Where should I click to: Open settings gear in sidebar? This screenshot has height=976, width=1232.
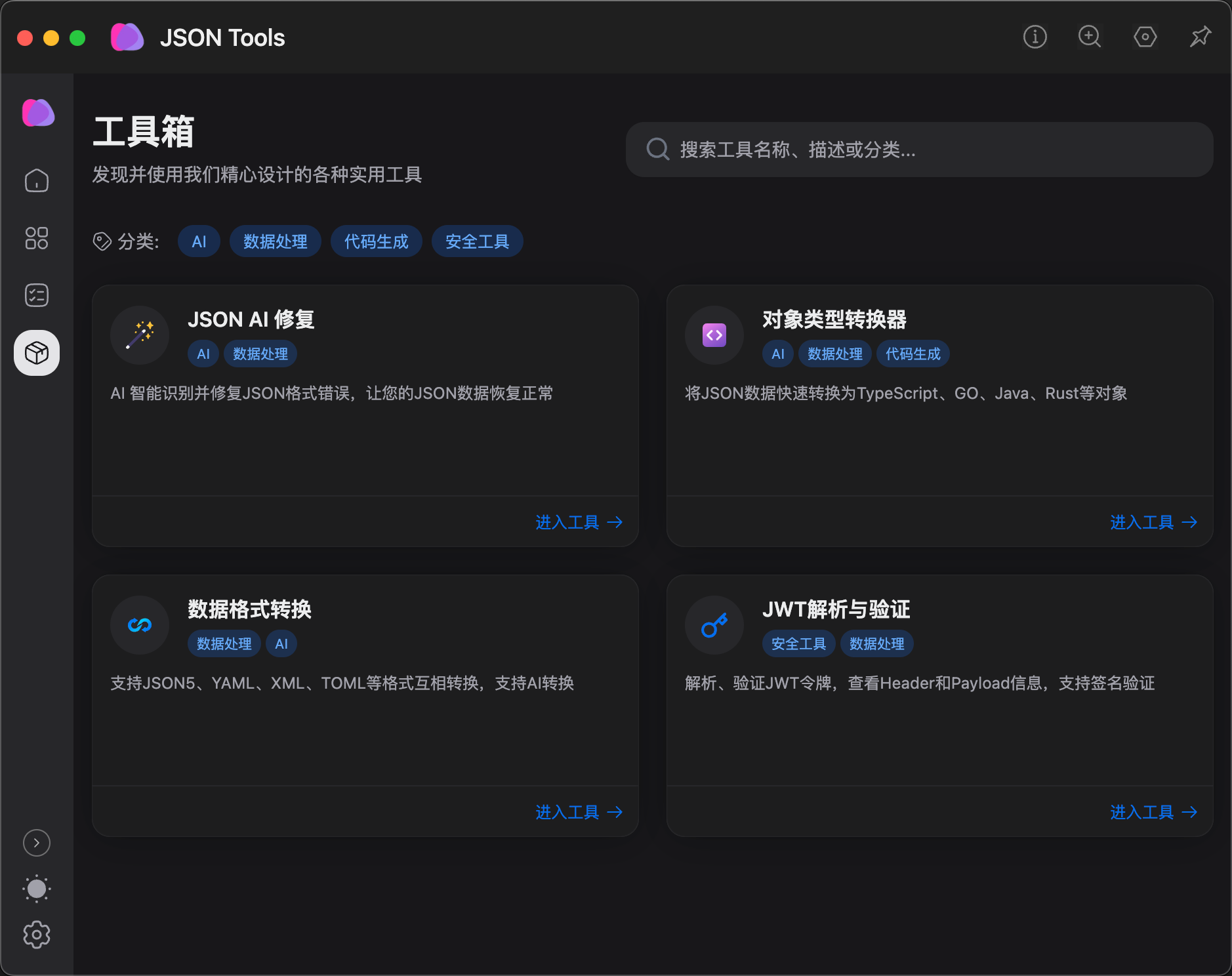click(37, 935)
